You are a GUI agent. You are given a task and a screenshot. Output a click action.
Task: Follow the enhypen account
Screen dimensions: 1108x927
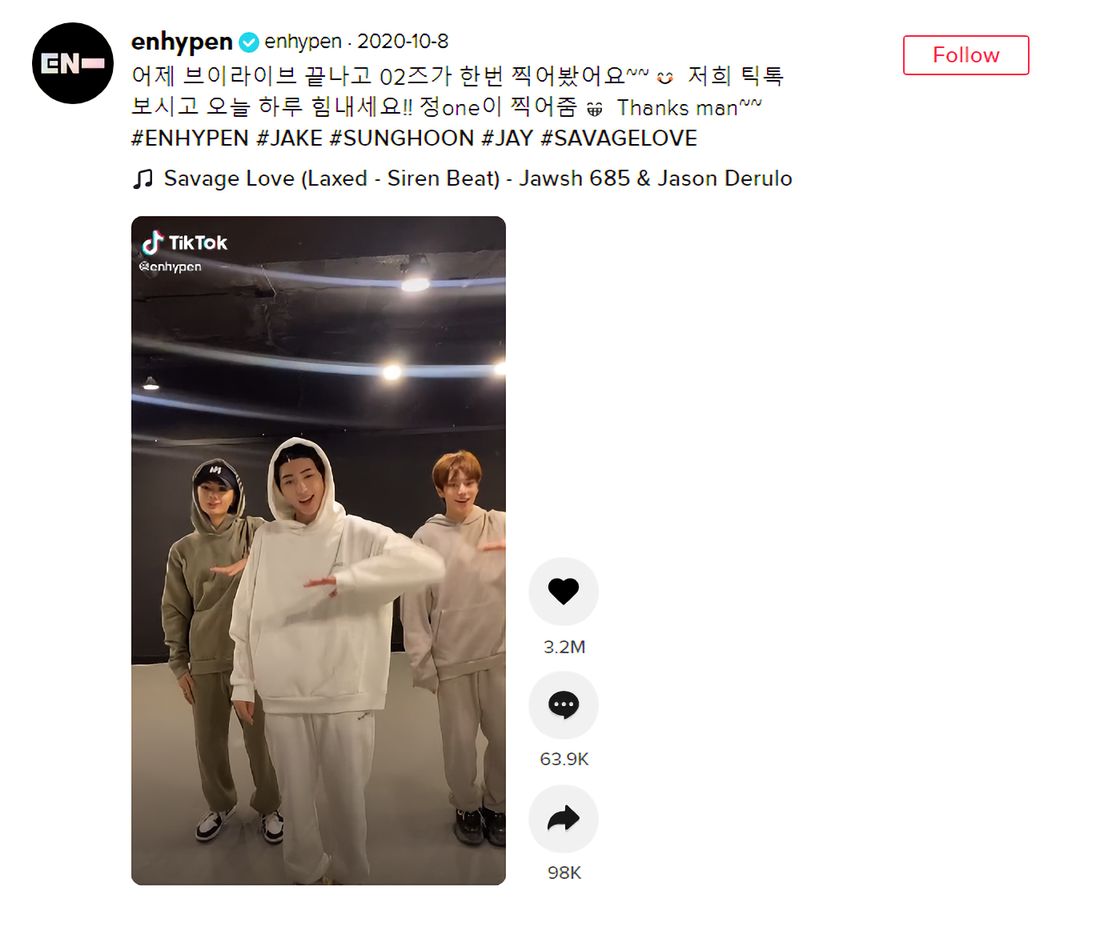(x=966, y=55)
